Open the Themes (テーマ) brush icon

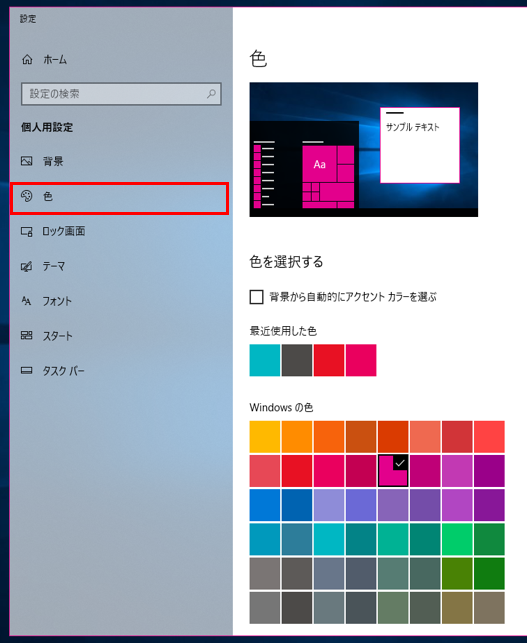(27, 267)
